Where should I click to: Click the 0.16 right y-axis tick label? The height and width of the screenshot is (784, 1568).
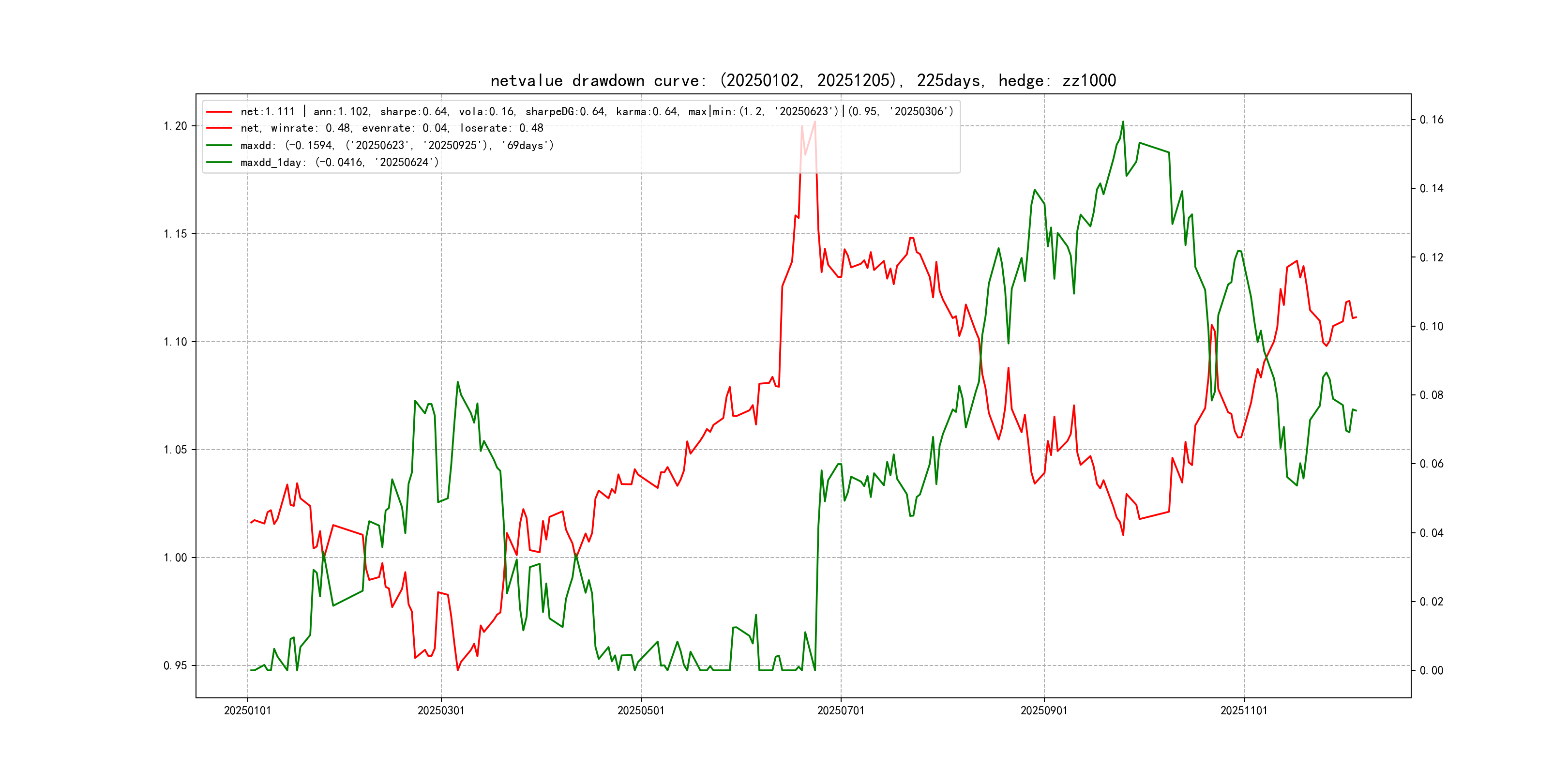(1431, 120)
